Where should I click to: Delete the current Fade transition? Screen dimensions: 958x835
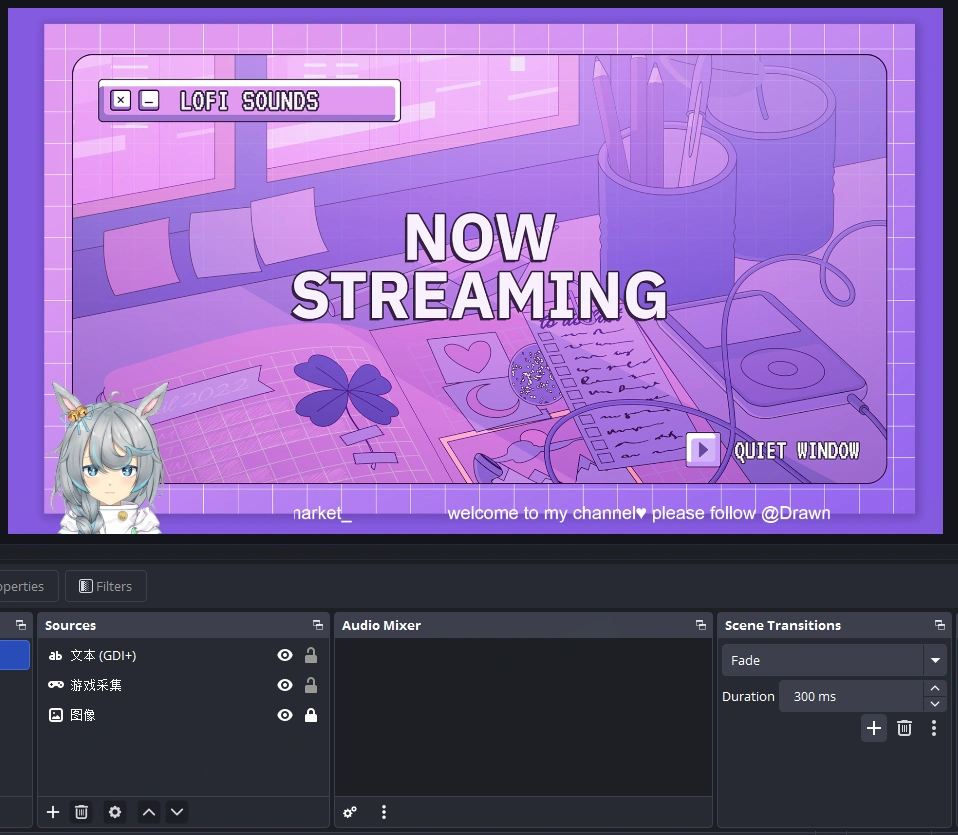904,728
